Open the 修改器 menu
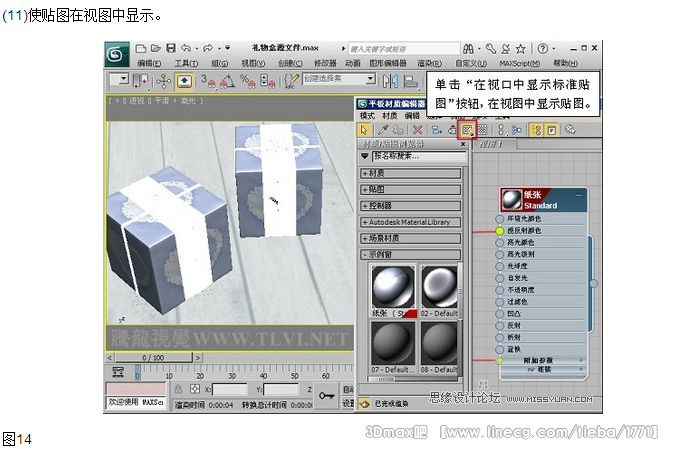This screenshot has height=449, width=687. (325, 64)
